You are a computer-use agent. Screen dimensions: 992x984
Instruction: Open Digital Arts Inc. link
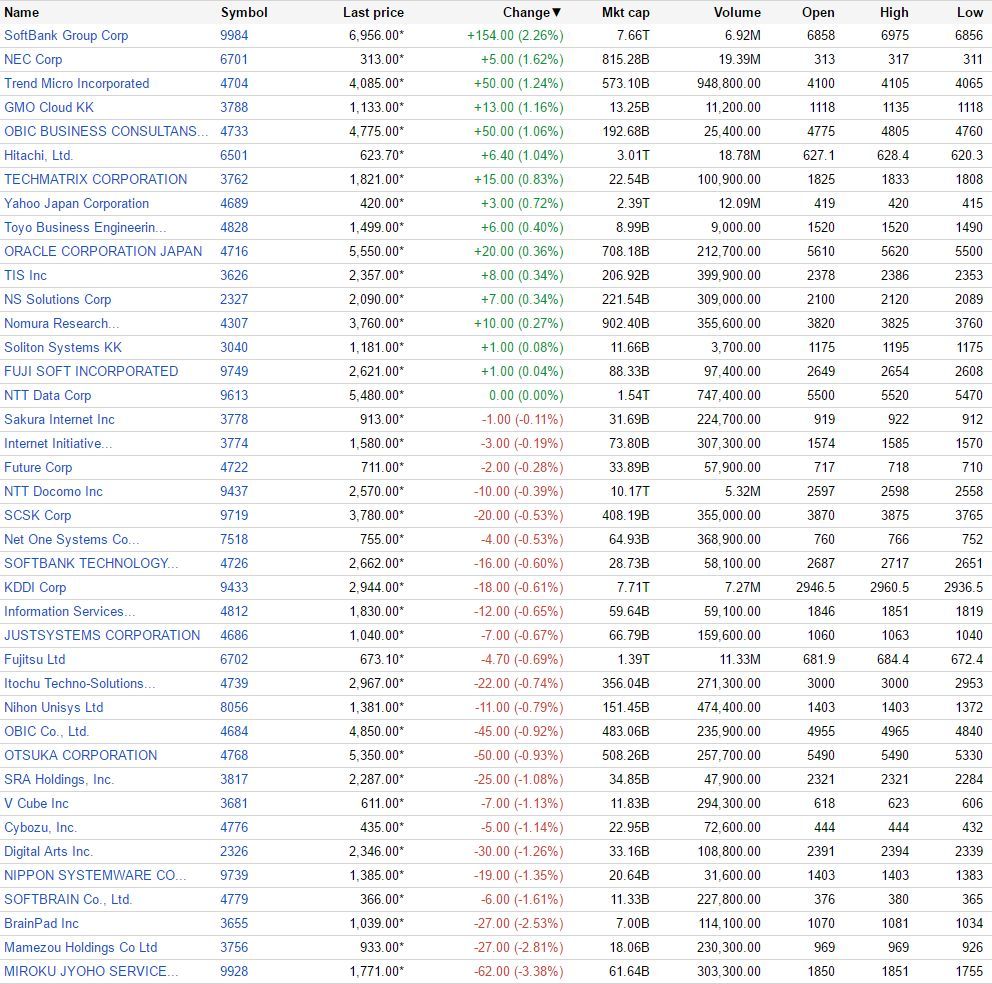tap(48, 852)
